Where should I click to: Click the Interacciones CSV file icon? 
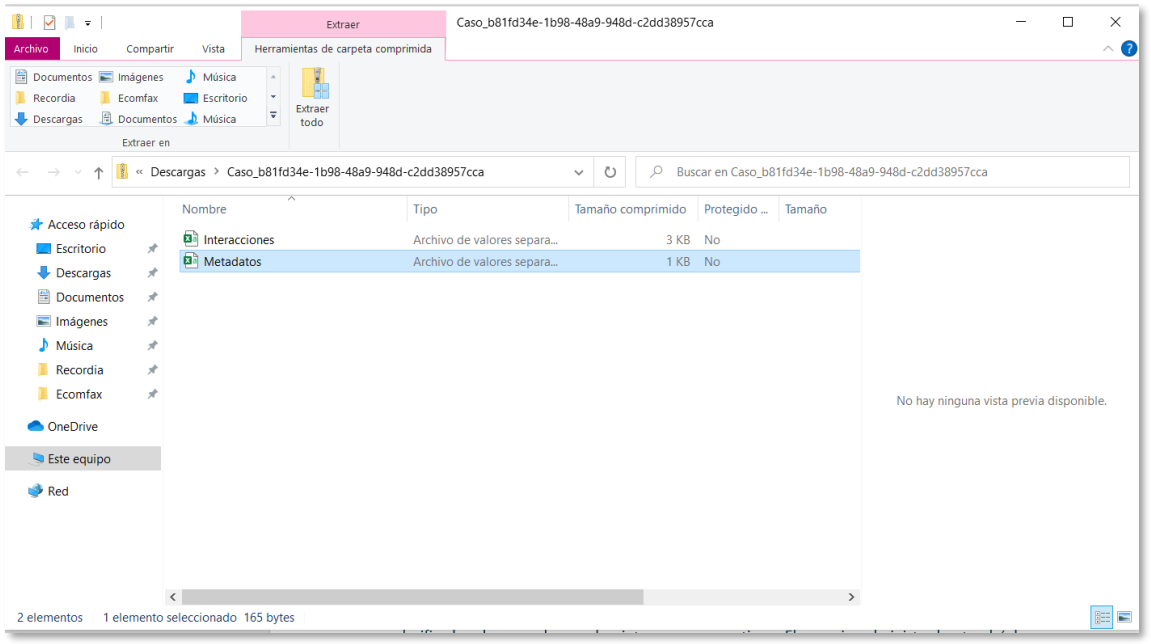(191, 239)
